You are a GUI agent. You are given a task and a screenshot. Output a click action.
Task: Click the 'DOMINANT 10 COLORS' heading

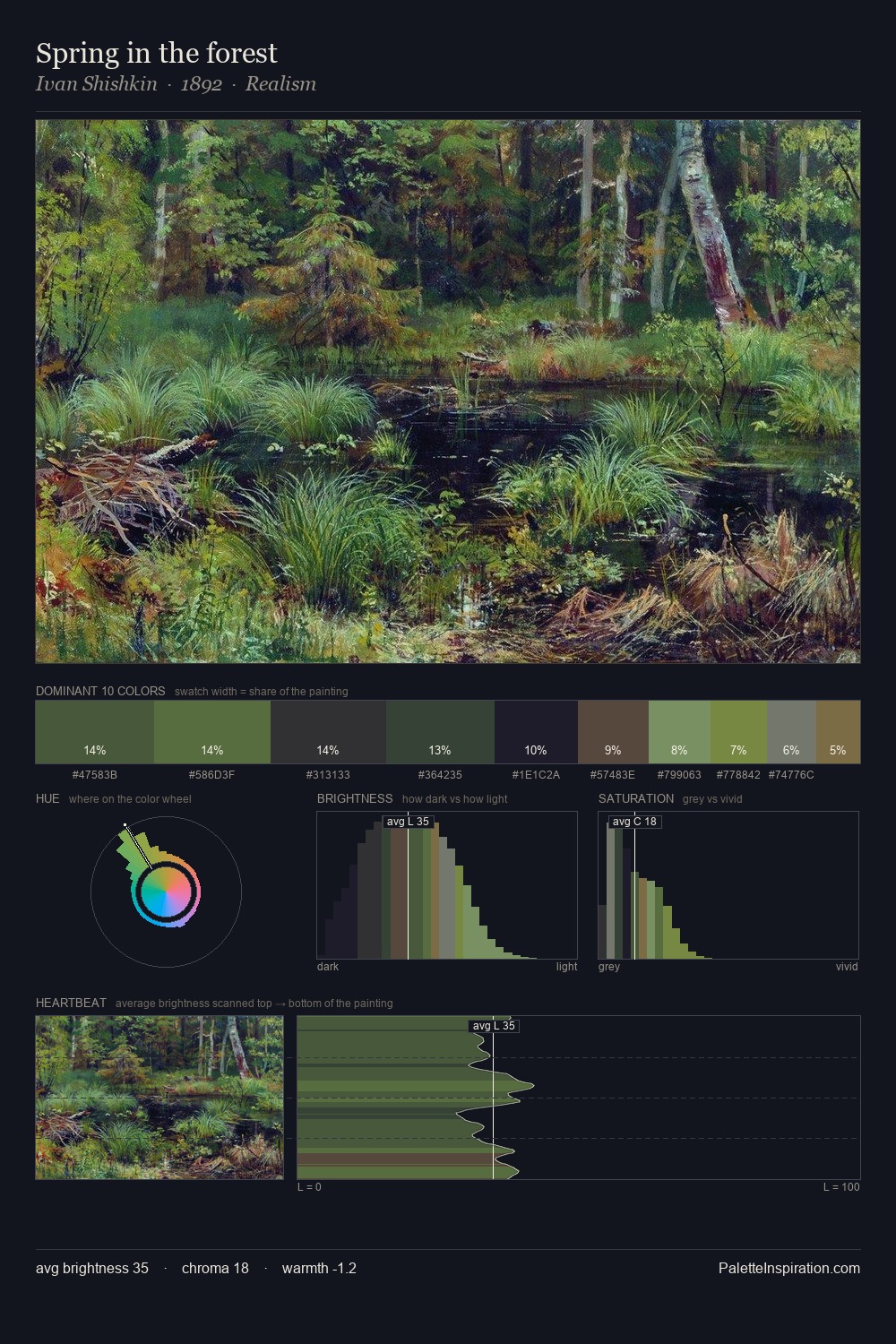click(100, 691)
